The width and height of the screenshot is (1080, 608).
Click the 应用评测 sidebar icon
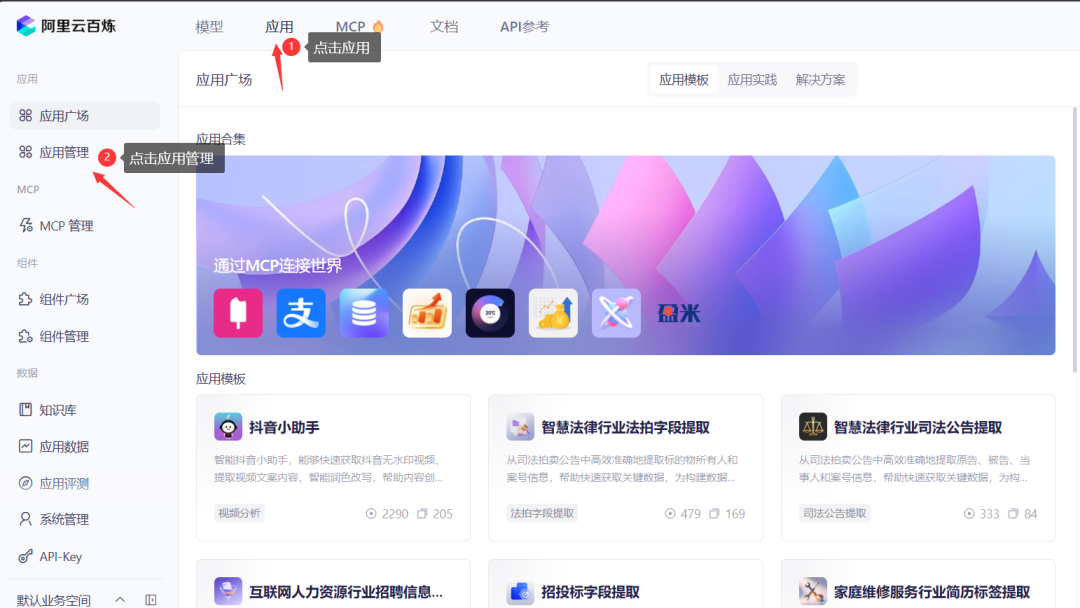tap(25, 483)
